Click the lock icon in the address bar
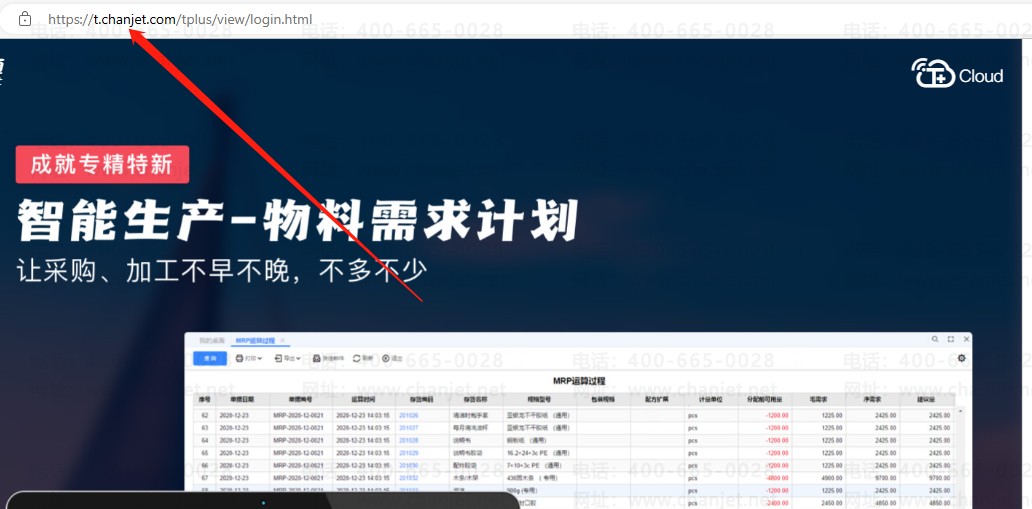Viewport: 1032px width, 509px height. [24, 19]
